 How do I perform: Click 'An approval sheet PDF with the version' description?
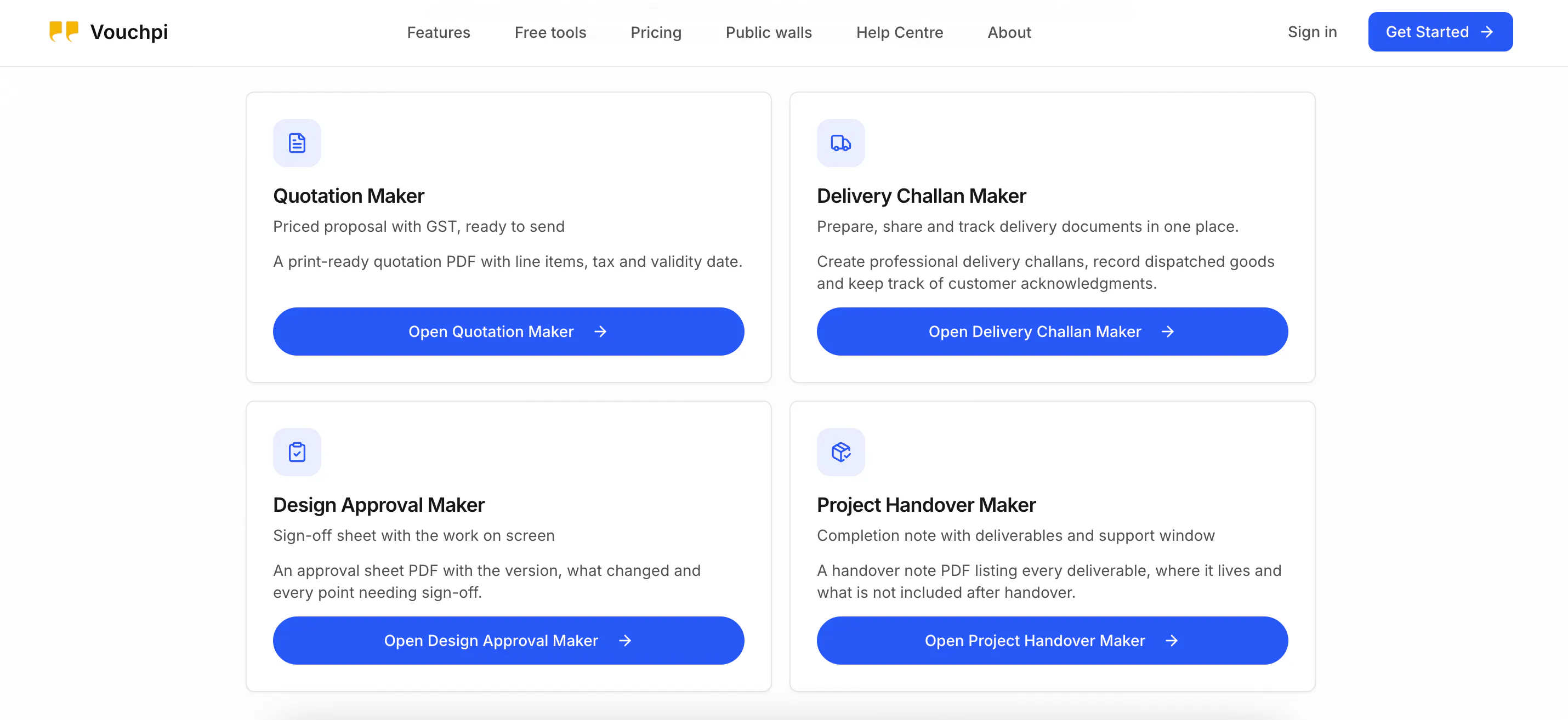pyautogui.click(x=486, y=581)
